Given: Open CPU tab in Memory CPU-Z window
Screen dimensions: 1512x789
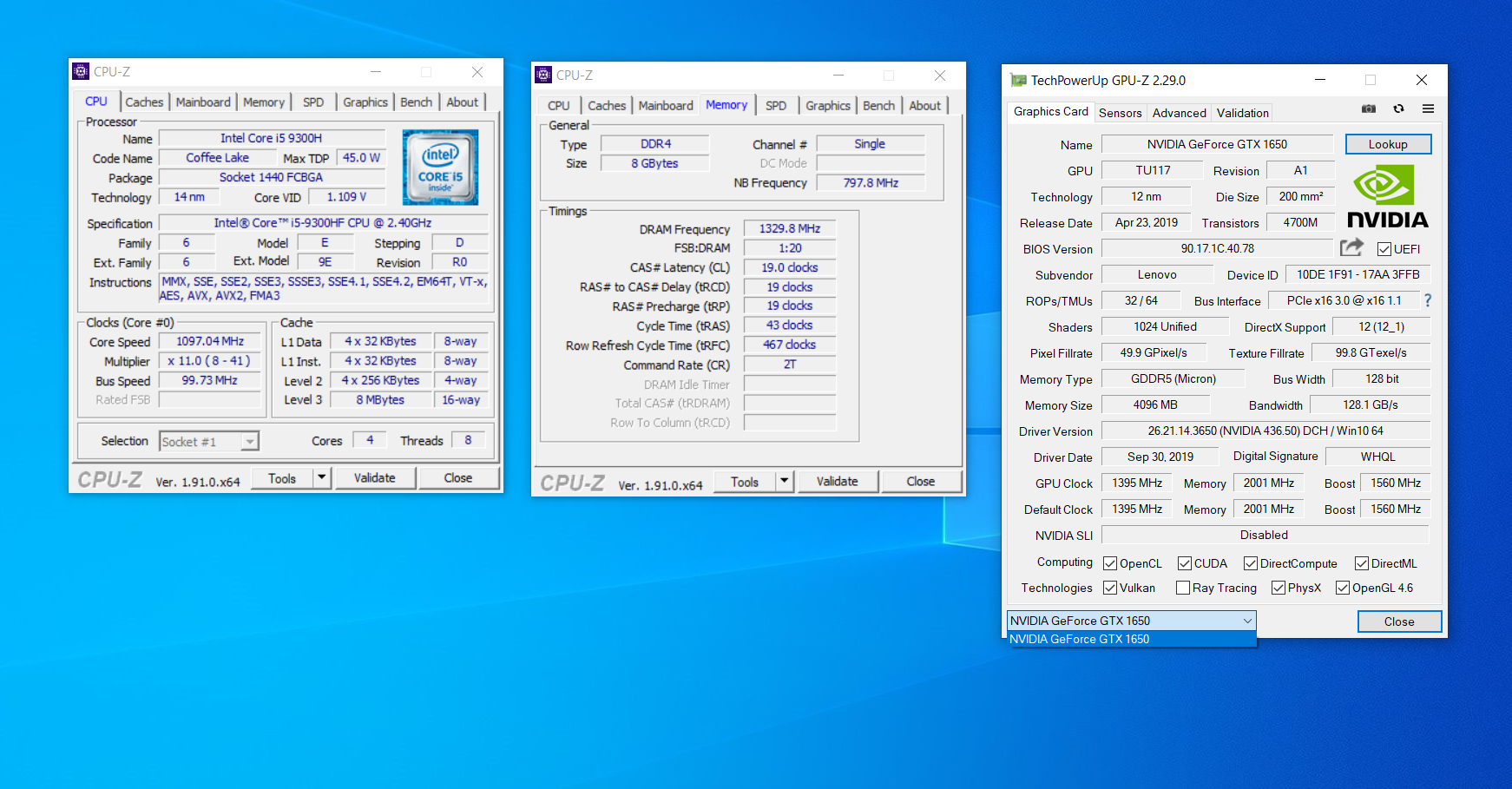Looking at the screenshot, I should pyautogui.click(x=559, y=106).
